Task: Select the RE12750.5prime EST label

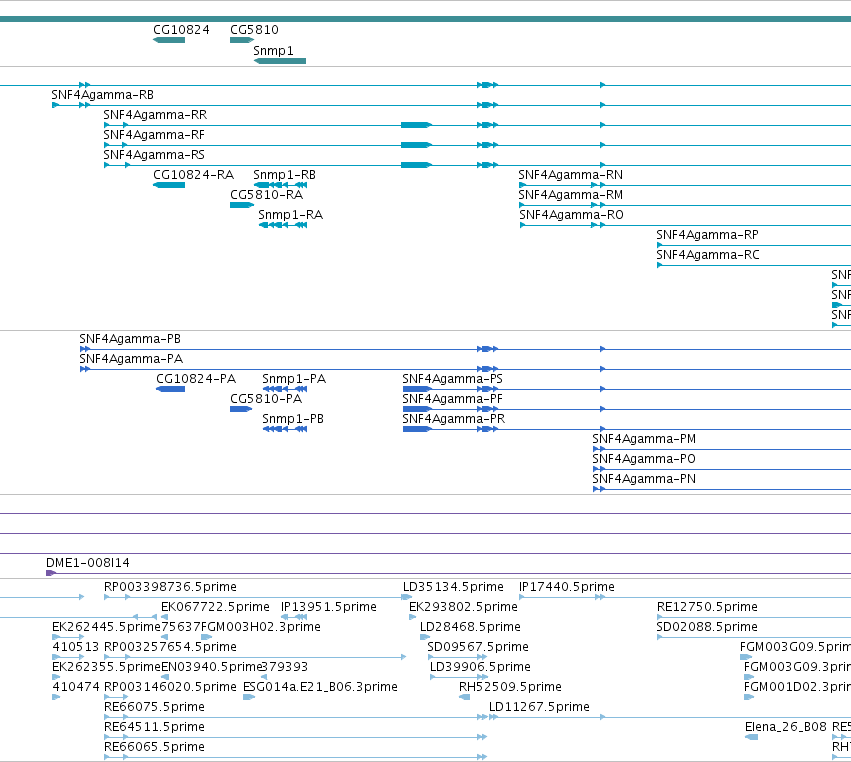Action: click(707, 607)
